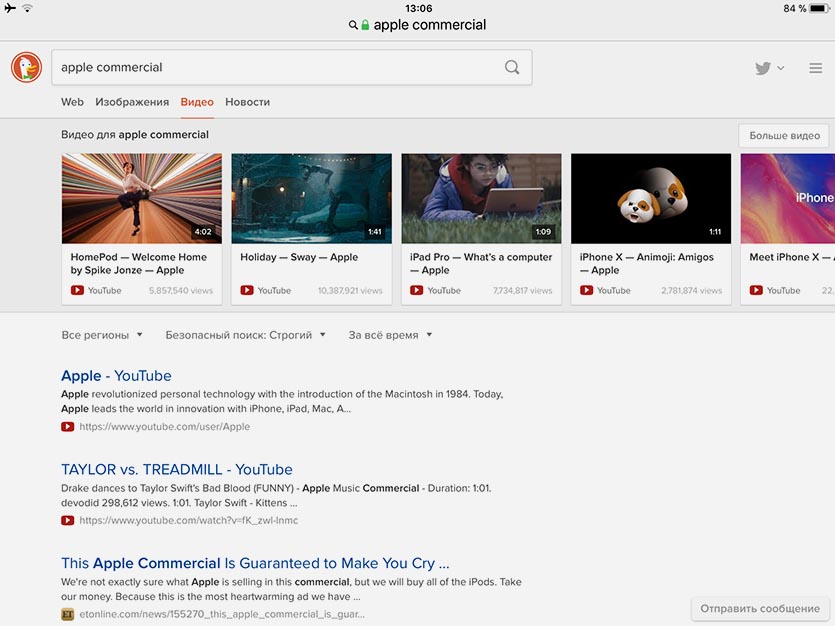Select the Видео tab
Viewport: 835px width, 626px height.
197,102
